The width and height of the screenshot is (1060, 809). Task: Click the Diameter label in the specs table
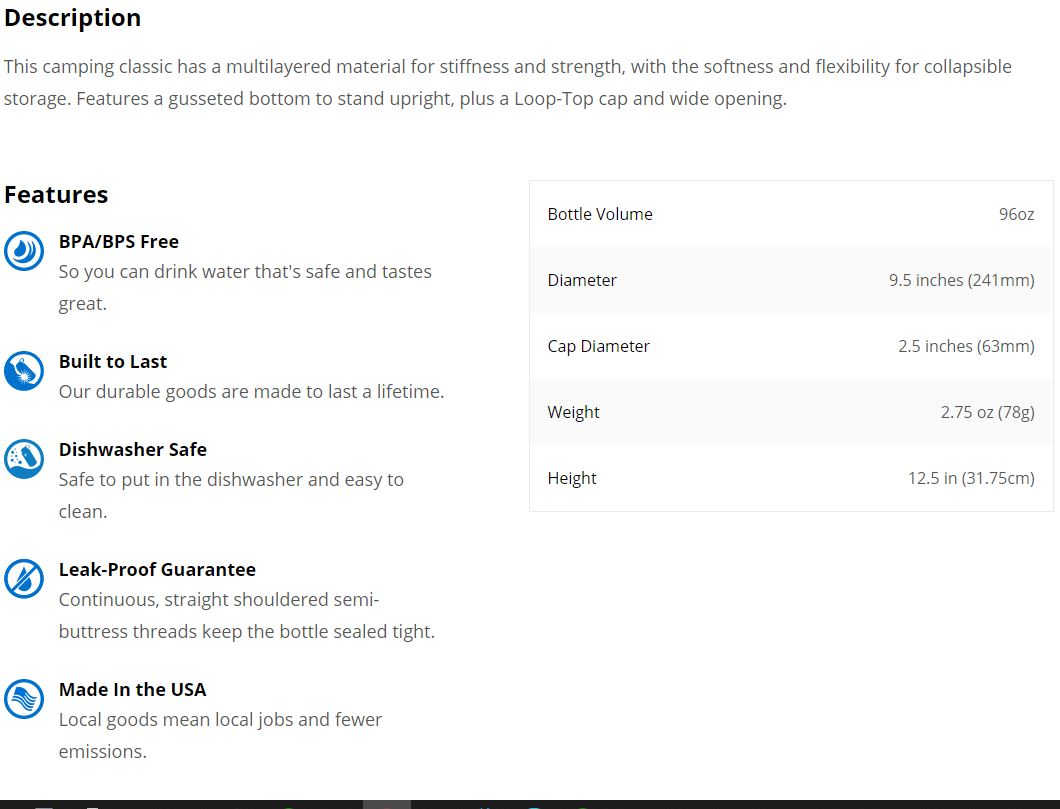point(581,280)
